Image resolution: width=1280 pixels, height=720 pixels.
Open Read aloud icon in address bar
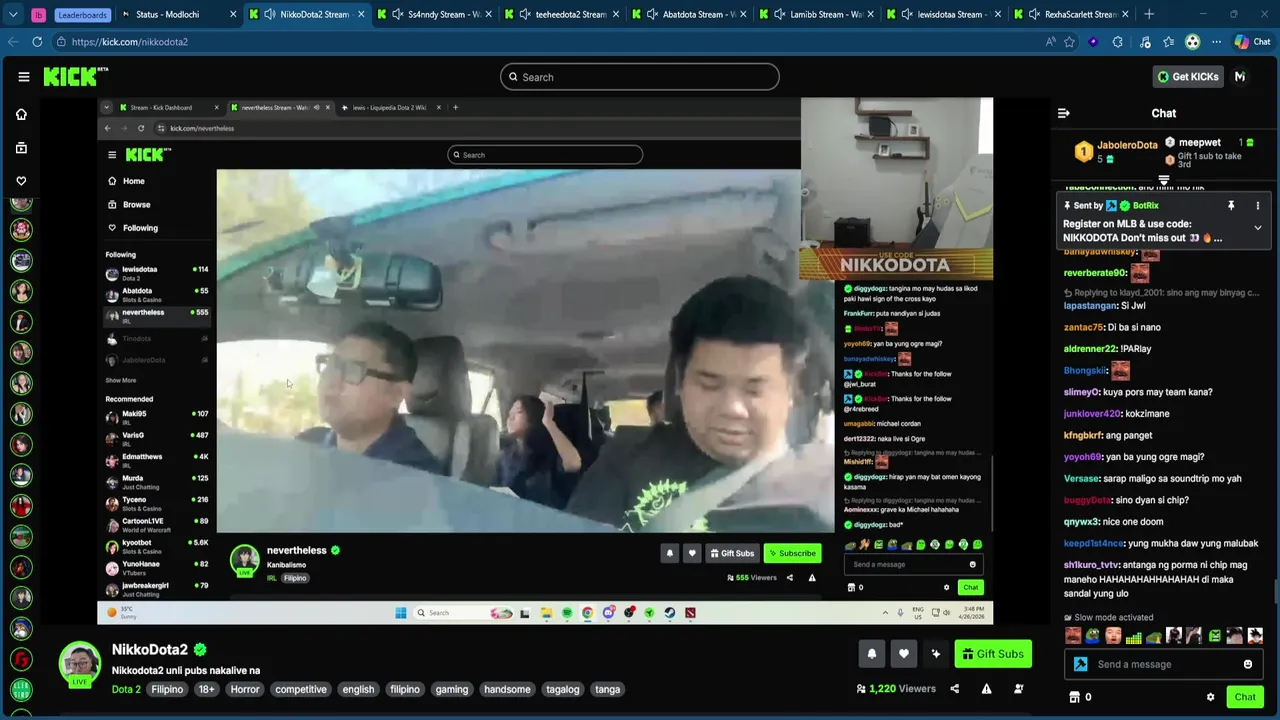1050,42
